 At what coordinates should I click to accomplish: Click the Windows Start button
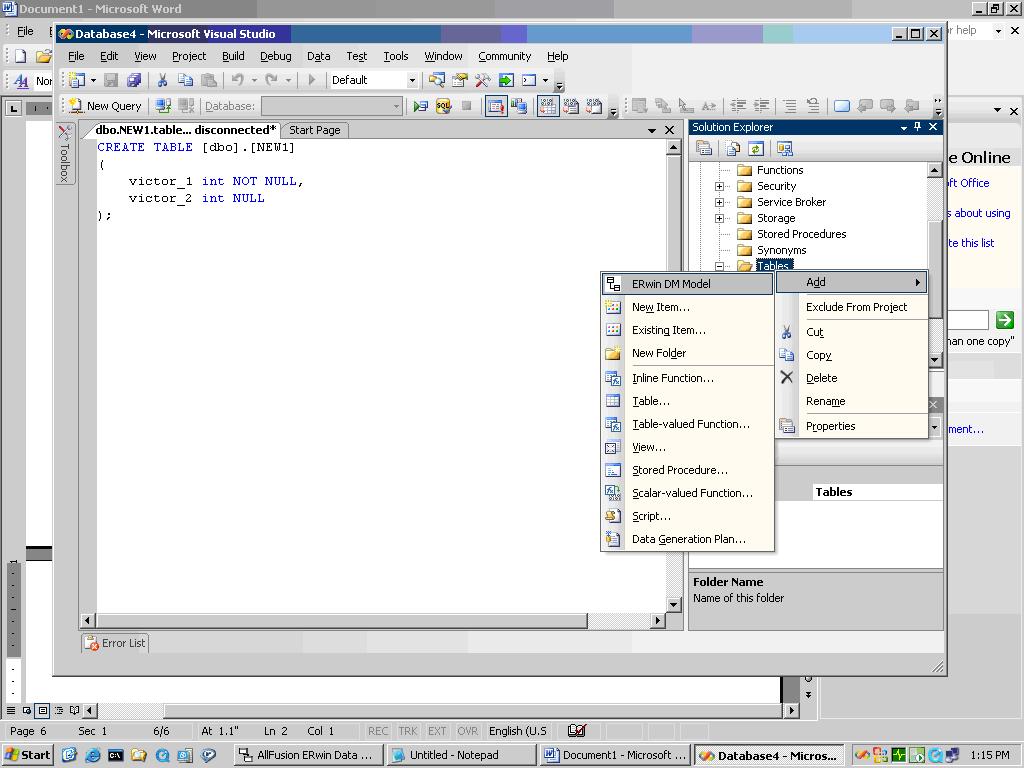tap(27, 755)
